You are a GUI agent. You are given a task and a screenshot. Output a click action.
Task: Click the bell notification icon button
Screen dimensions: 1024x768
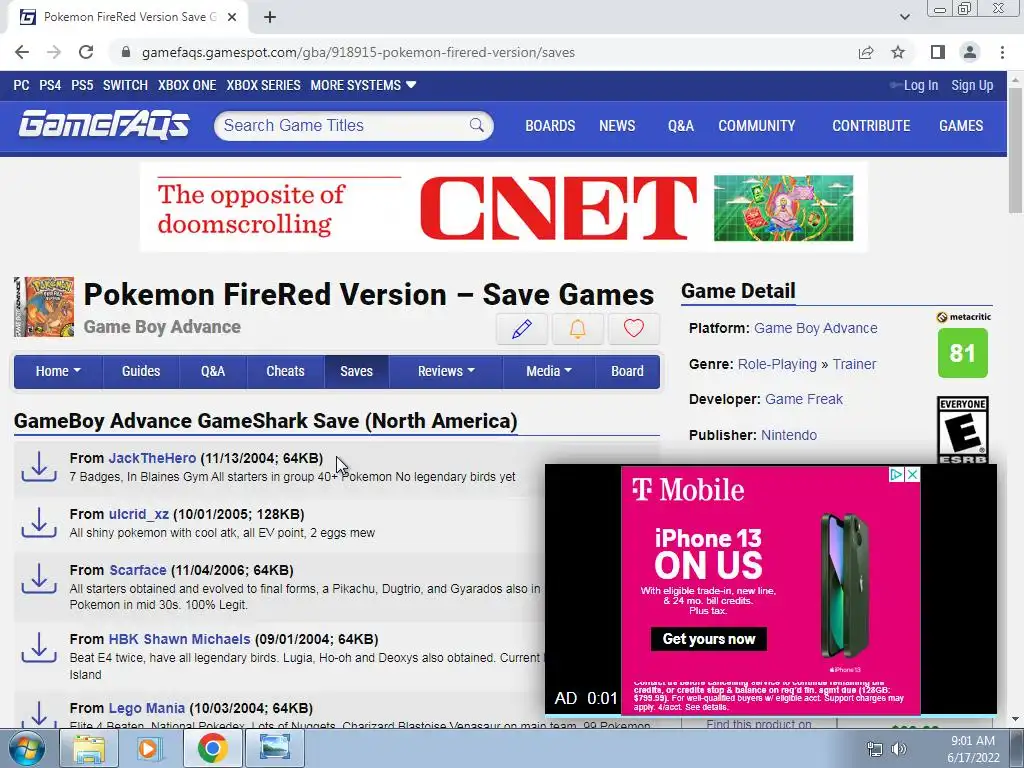click(x=577, y=328)
